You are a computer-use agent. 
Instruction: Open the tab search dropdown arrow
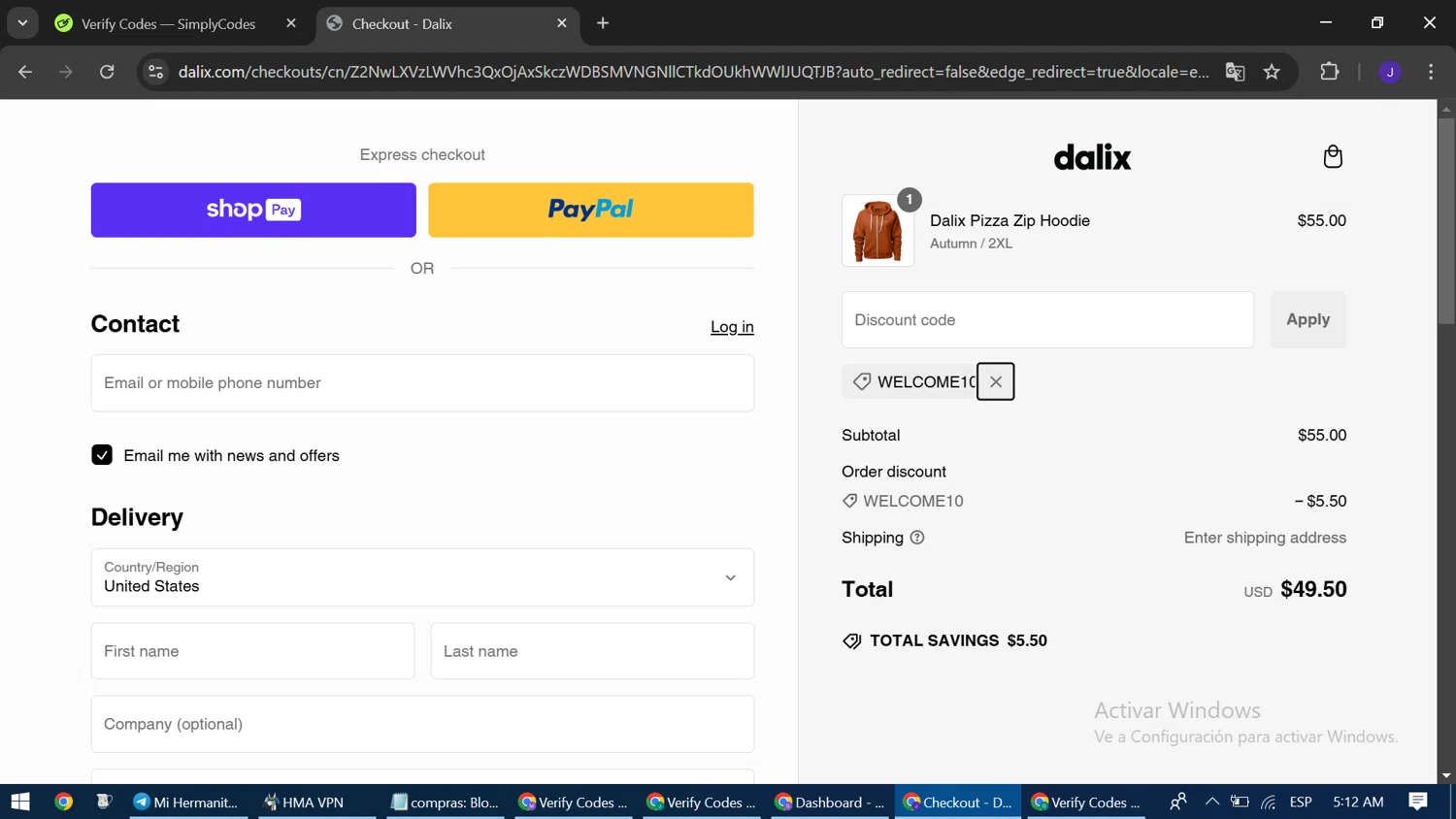(22, 23)
